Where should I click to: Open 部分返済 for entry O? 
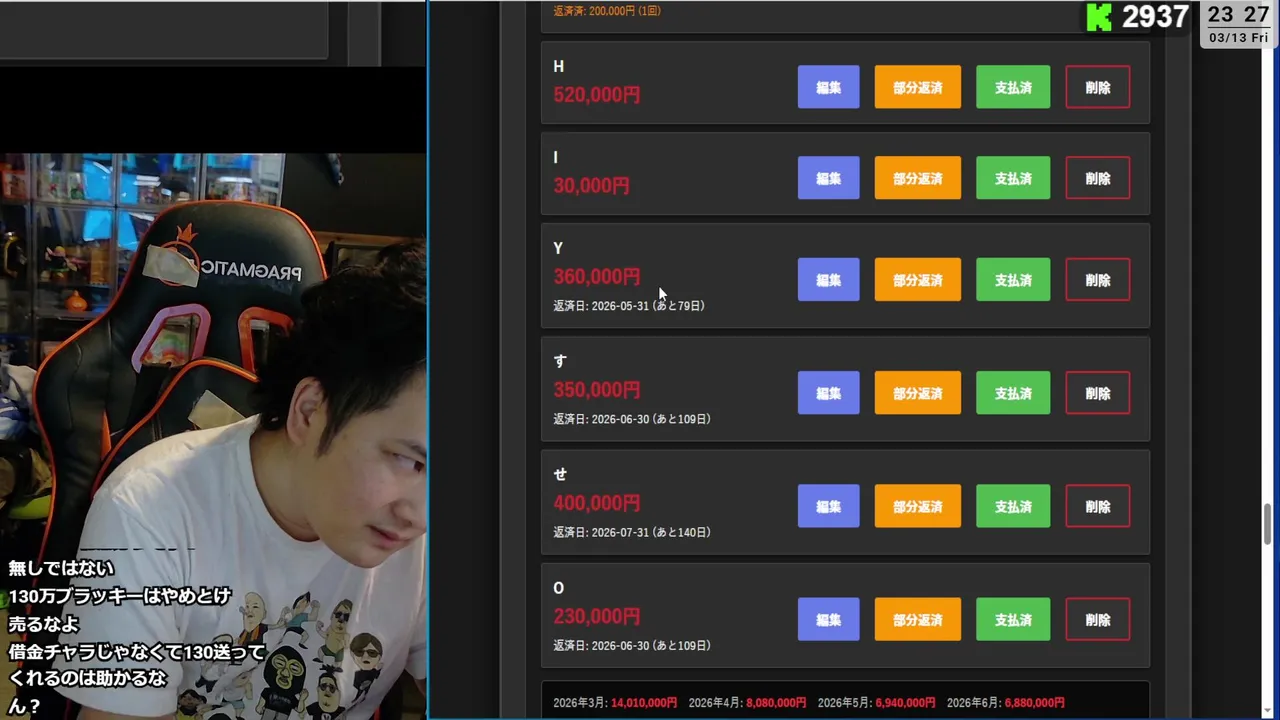click(917, 619)
